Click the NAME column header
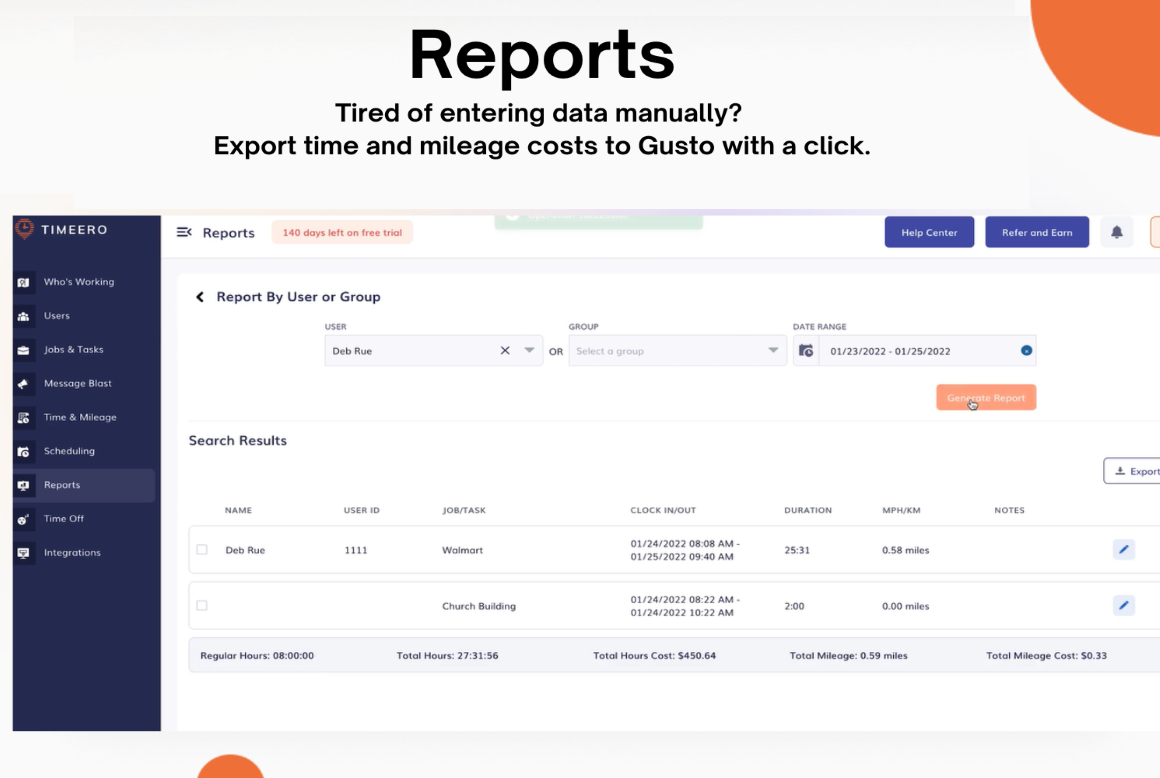Image resolution: width=1160 pixels, height=778 pixels. point(238,510)
